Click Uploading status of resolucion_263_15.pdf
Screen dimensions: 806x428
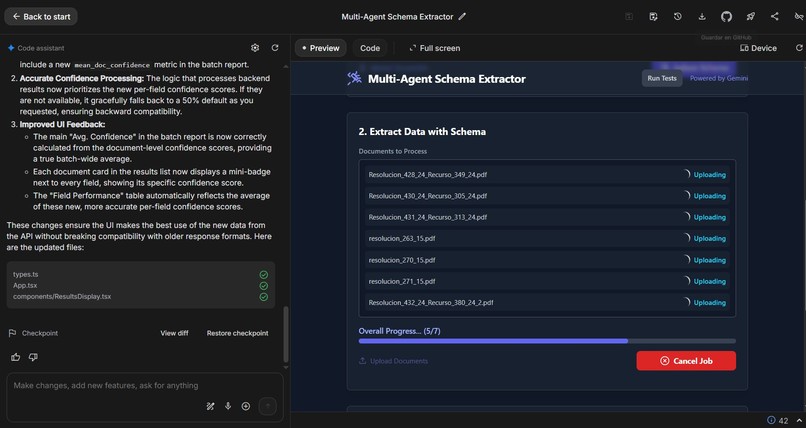[709, 238]
